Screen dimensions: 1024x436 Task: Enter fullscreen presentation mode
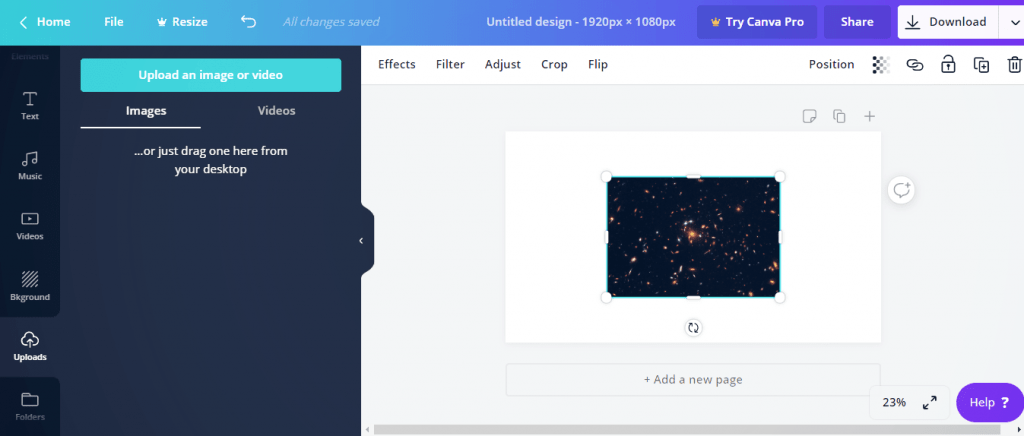(929, 403)
